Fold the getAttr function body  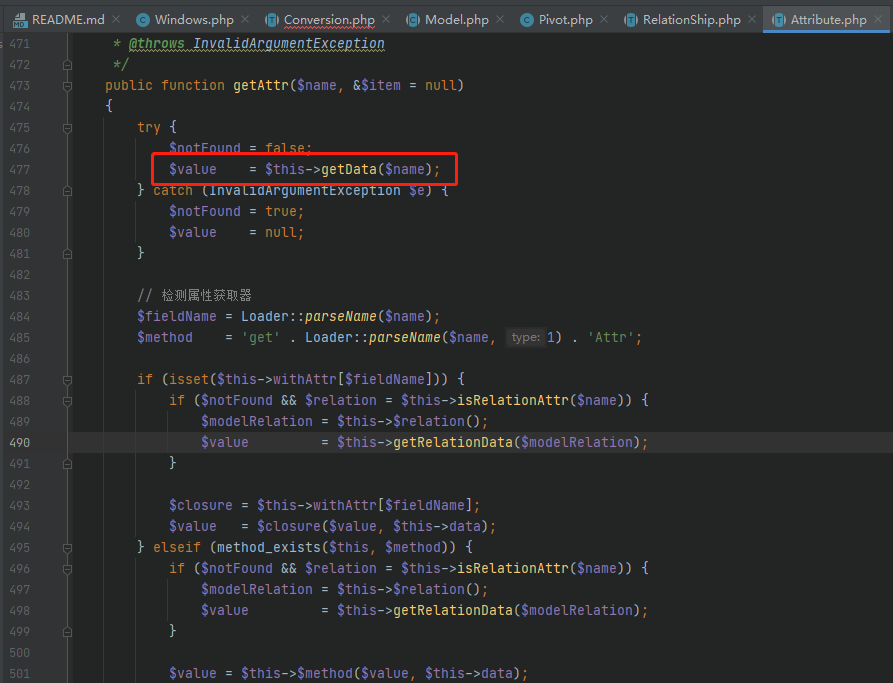67,85
